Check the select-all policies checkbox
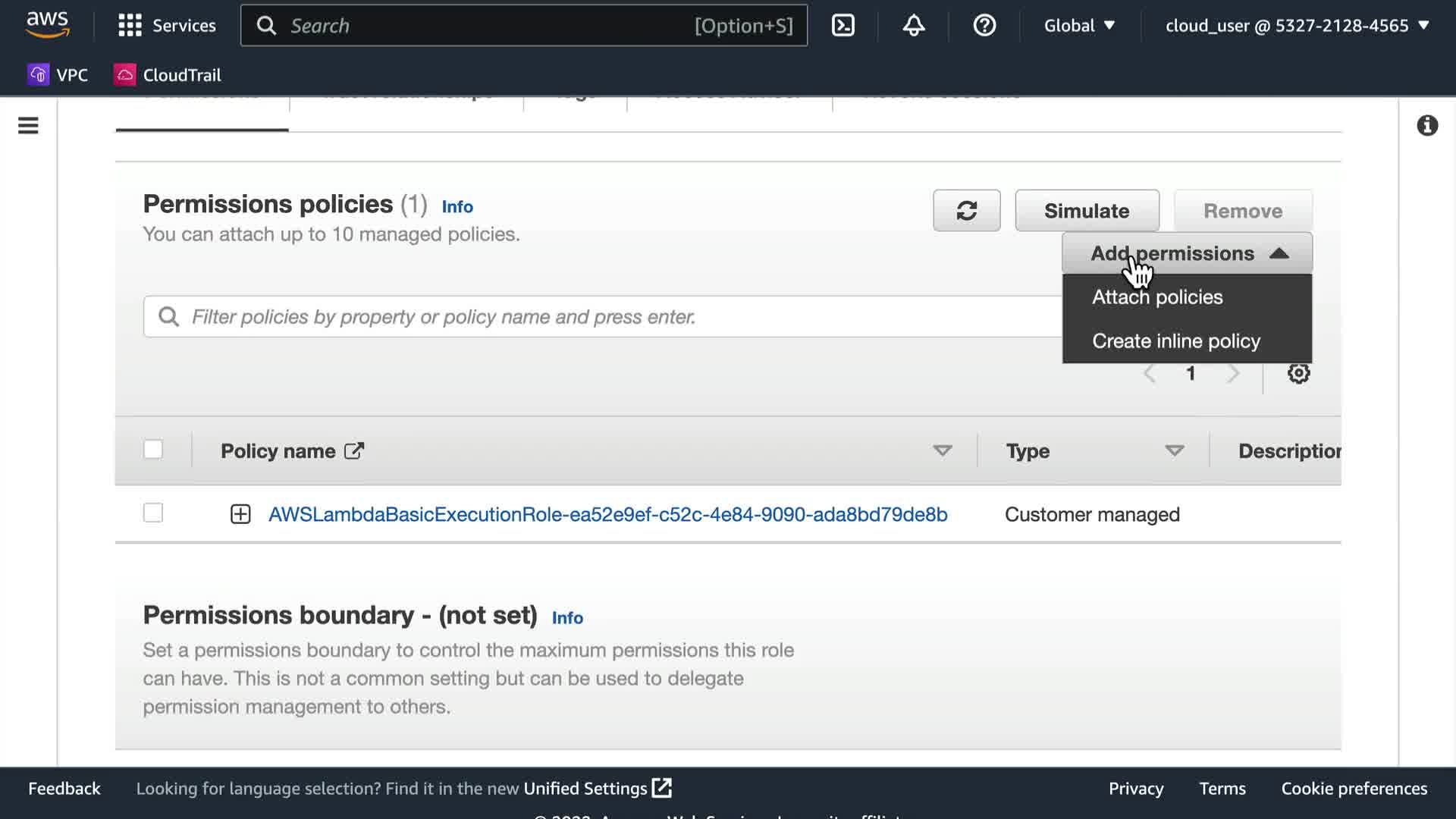Viewport: 1456px width, 819px height. pyautogui.click(x=153, y=450)
